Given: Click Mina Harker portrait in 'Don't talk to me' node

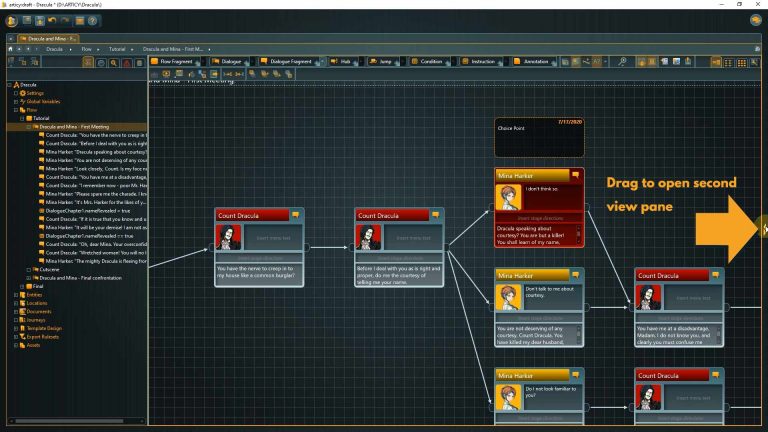Looking at the screenshot, I should click(x=508, y=298).
